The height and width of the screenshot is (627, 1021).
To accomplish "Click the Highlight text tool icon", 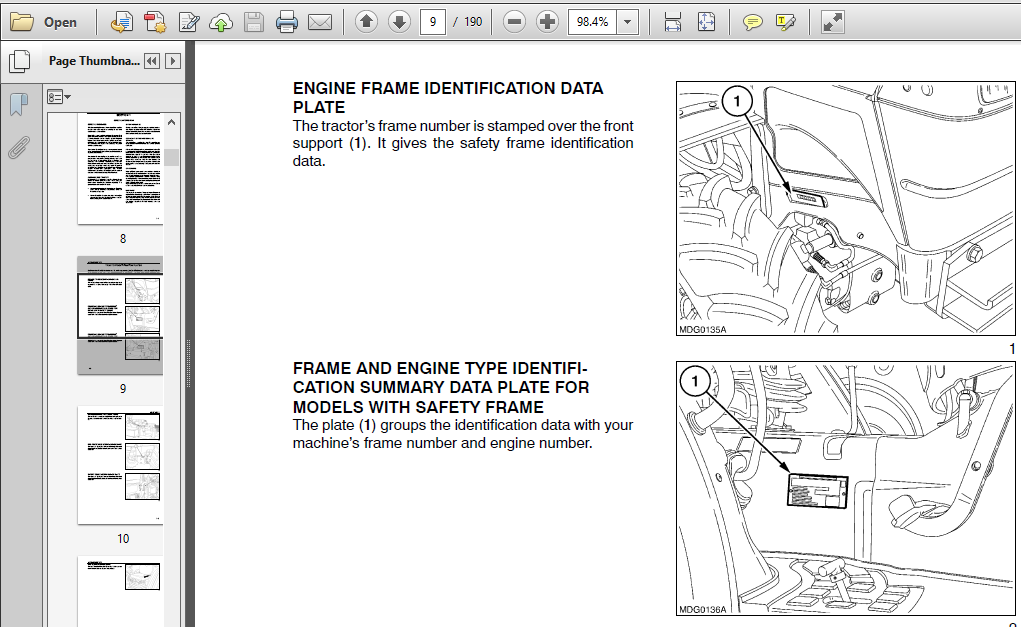I will (x=785, y=23).
